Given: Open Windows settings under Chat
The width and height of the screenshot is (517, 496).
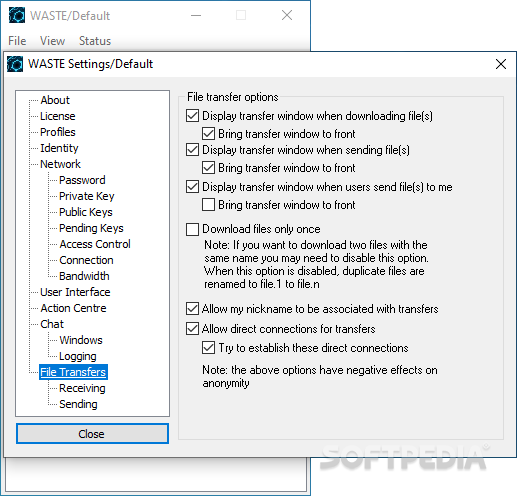Looking at the screenshot, I should click(x=81, y=340).
